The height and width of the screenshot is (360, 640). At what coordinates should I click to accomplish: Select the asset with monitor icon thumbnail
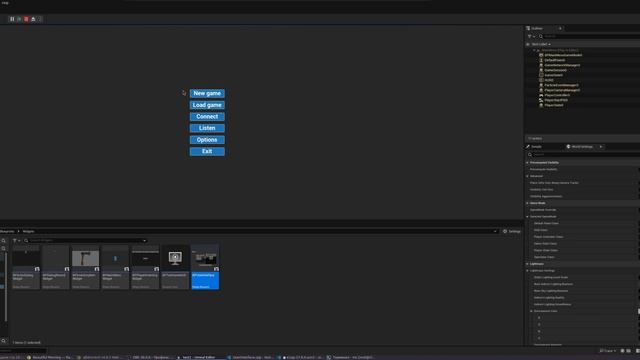pyautogui.click(x=175, y=267)
